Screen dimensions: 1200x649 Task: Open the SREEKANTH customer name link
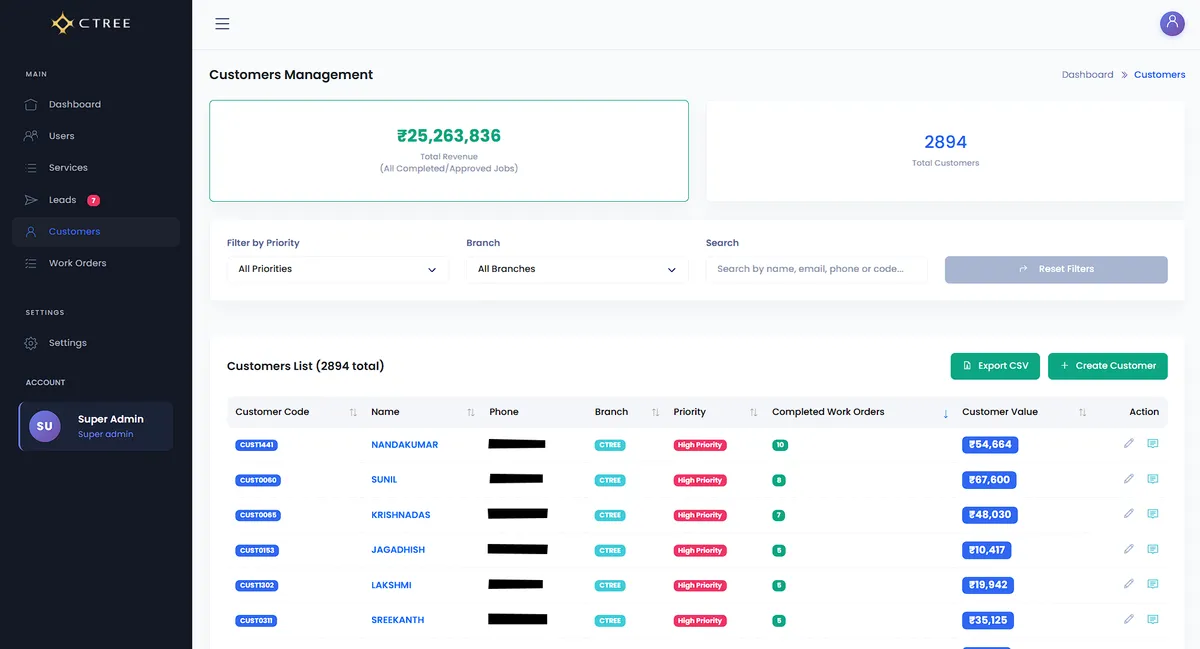pyautogui.click(x=397, y=620)
